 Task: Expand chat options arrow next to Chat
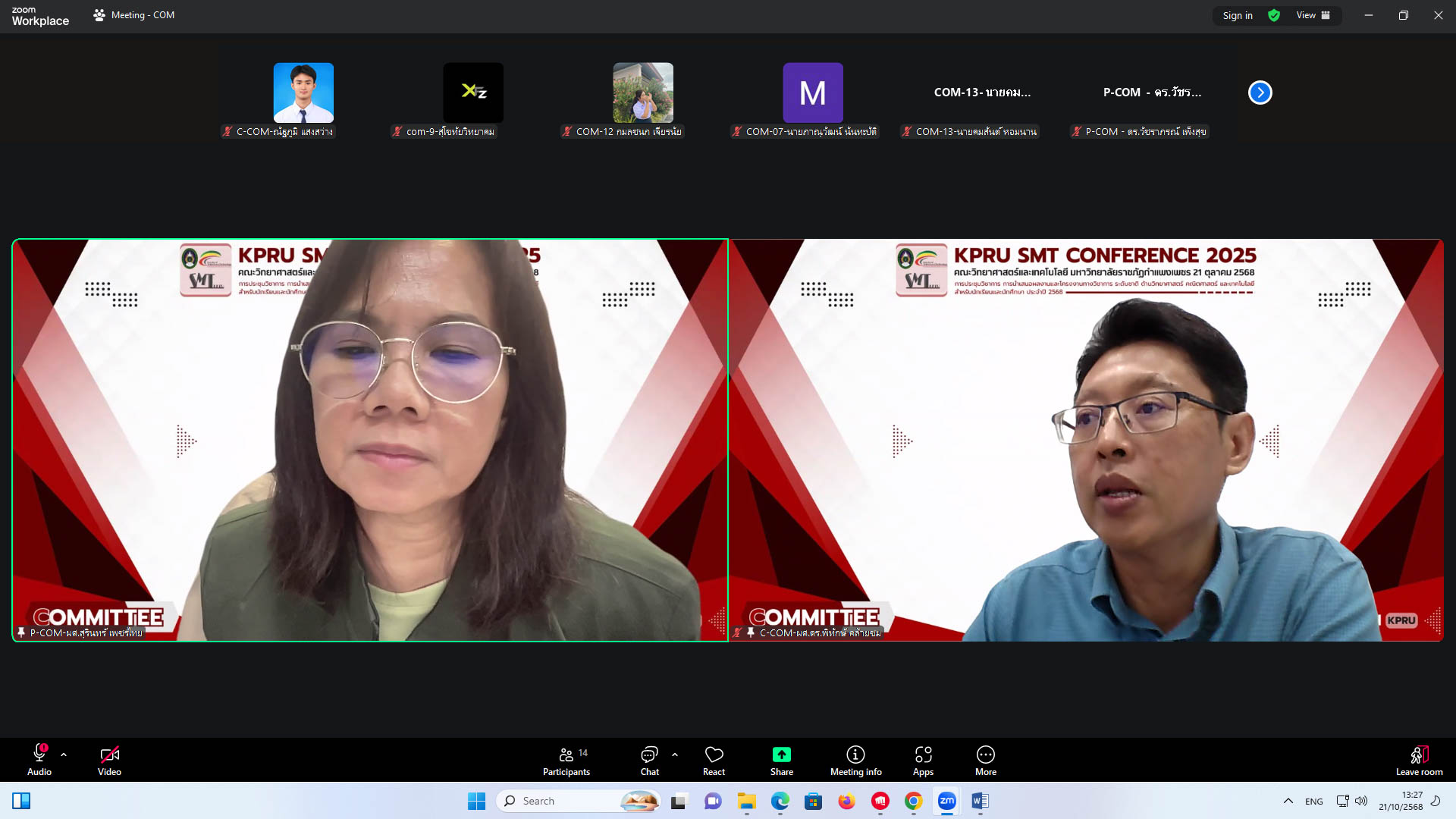pyautogui.click(x=675, y=755)
